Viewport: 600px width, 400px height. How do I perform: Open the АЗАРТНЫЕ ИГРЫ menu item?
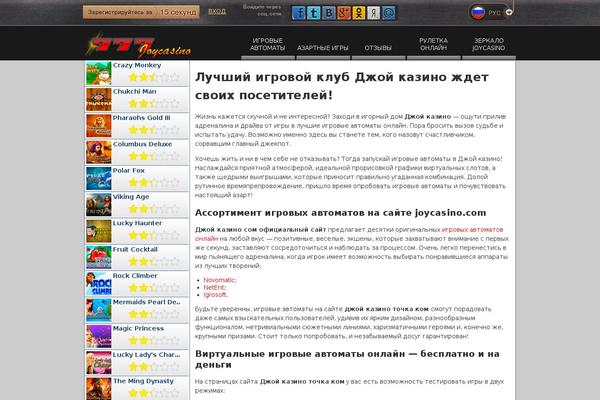[x=323, y=48]
